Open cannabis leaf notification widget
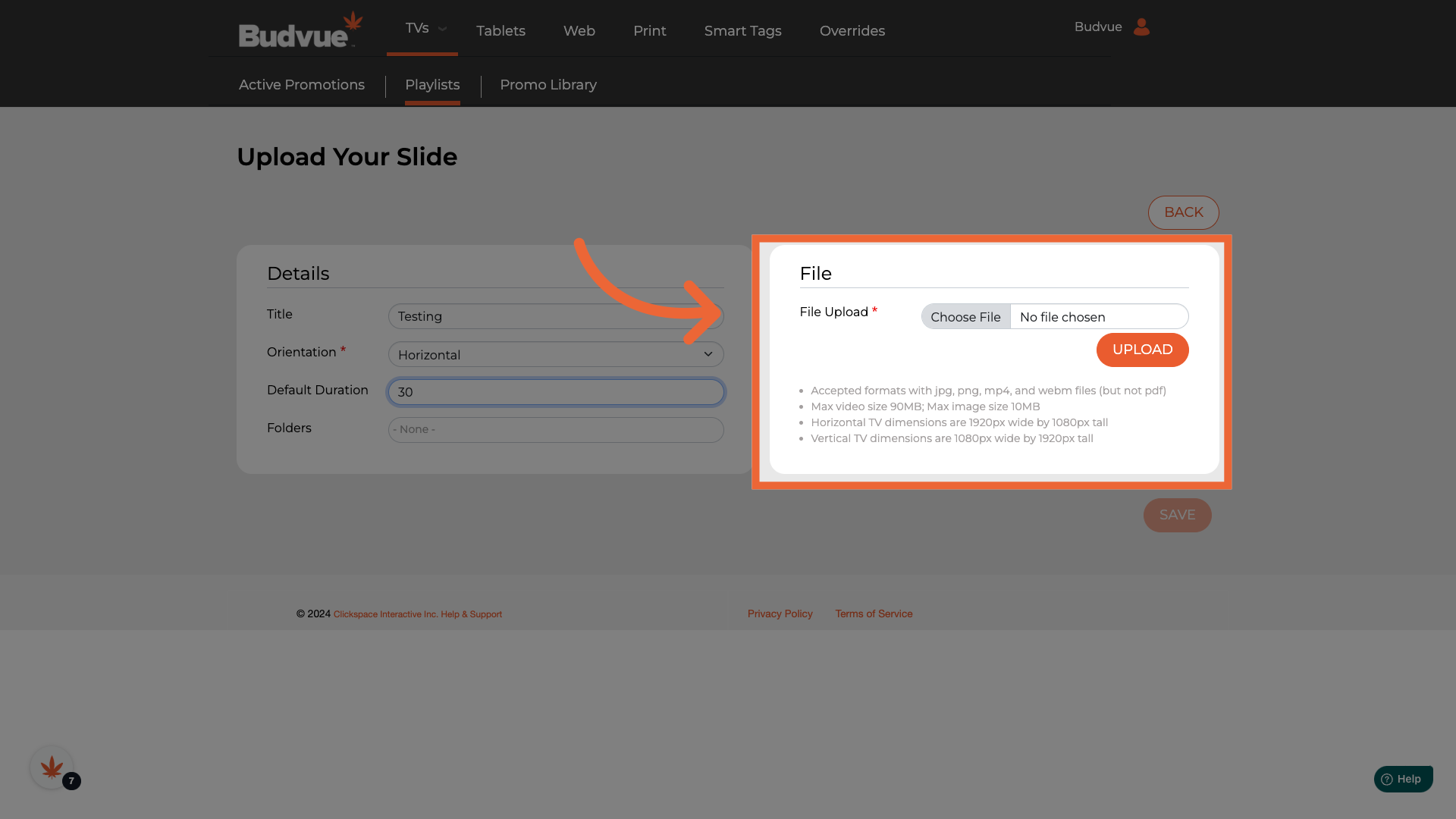Viewport: 1456px width, 819px height. (x=52, y=767)
